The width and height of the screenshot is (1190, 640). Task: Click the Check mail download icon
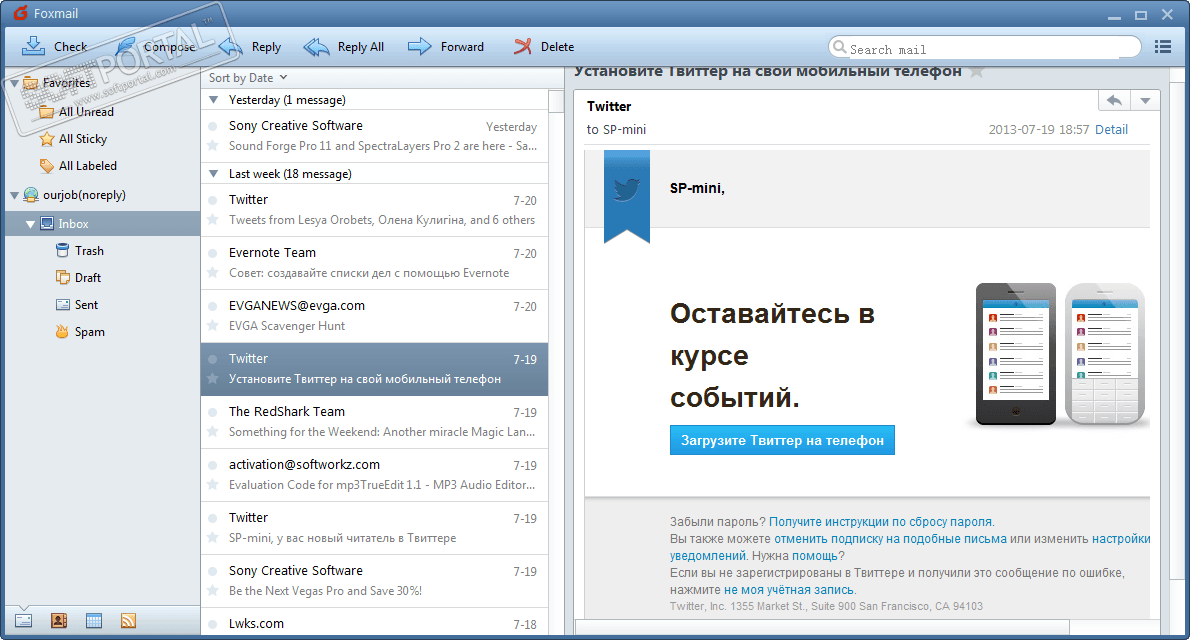33,46
